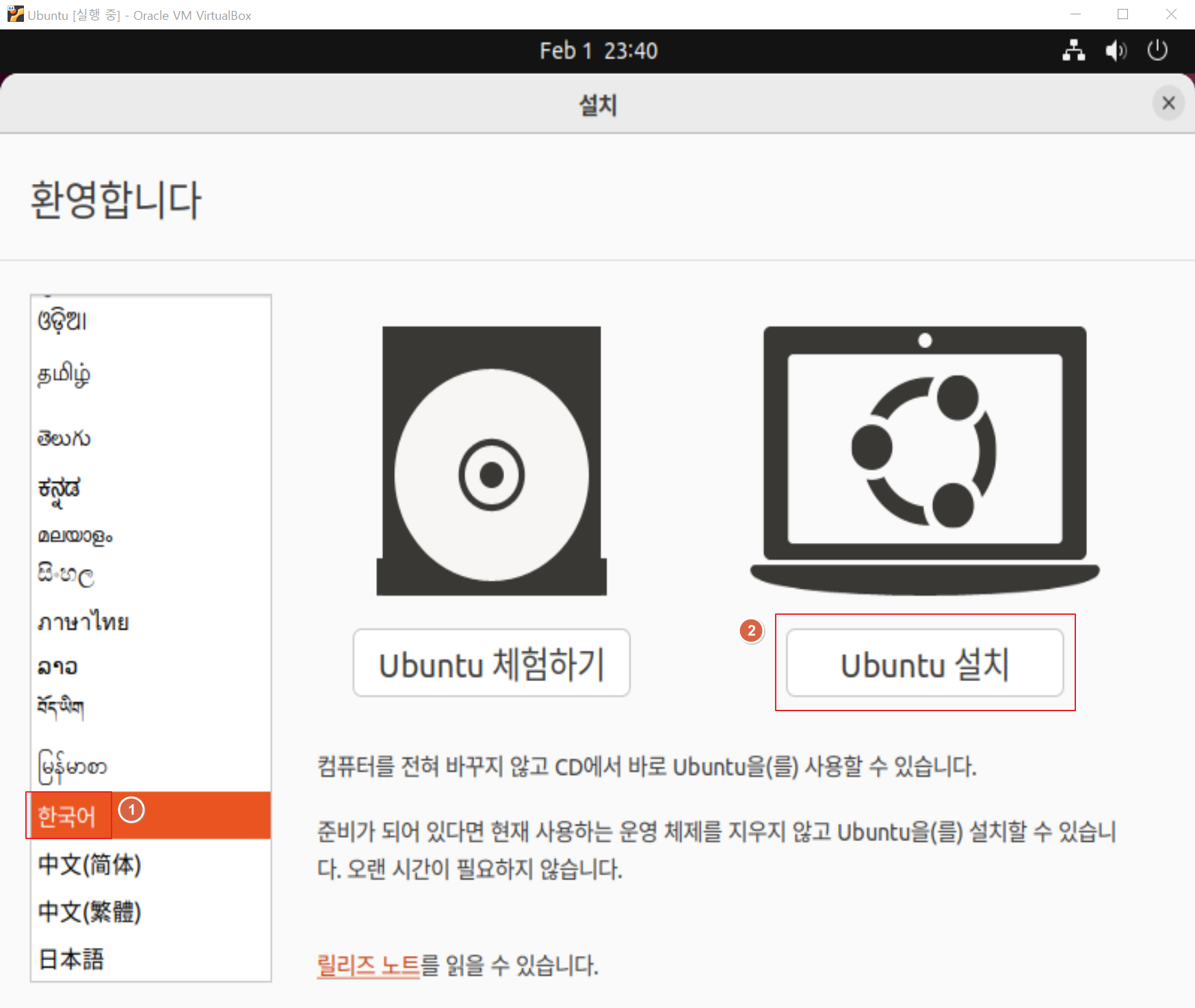Maximize the VirtualBox window
This screenshot has height=1008, width=1195.
(1122, 14)
